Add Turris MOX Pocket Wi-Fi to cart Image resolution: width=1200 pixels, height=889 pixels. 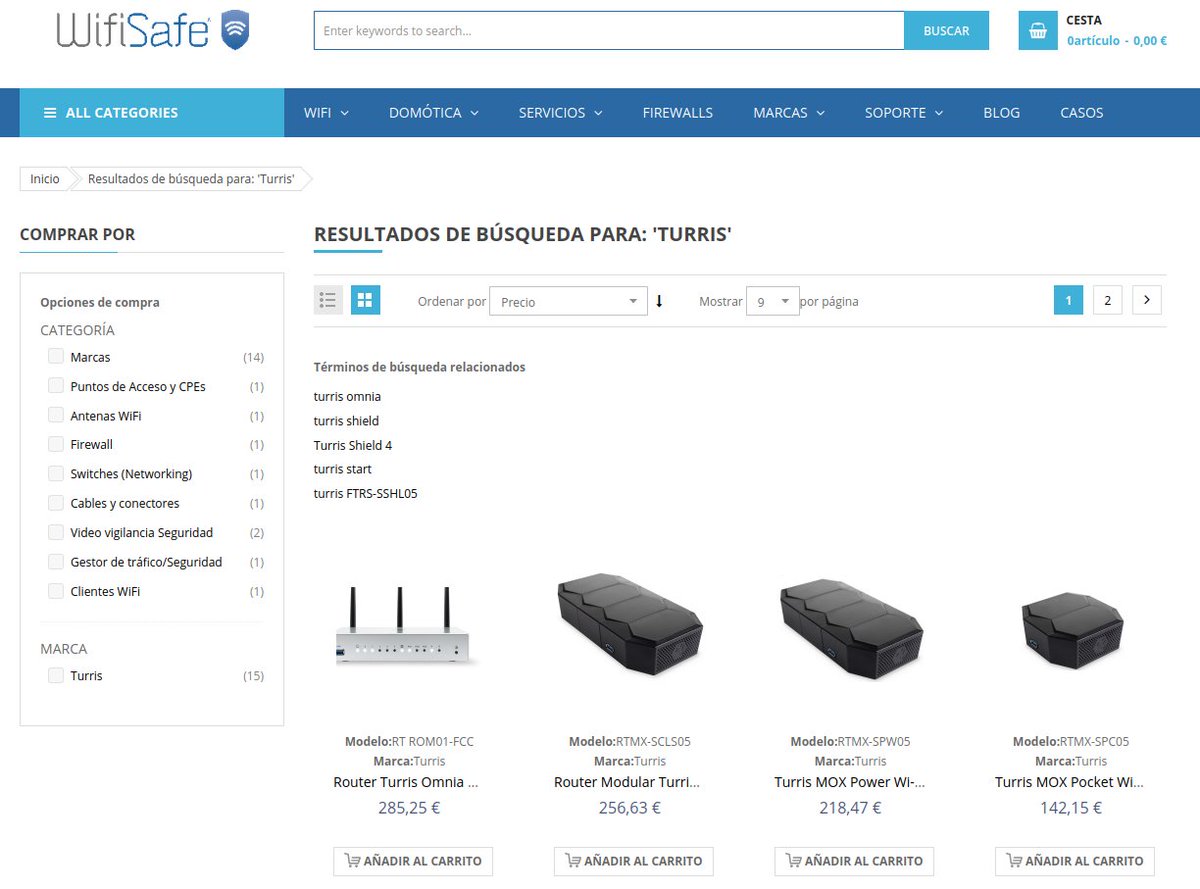[x=1075, y=861]
